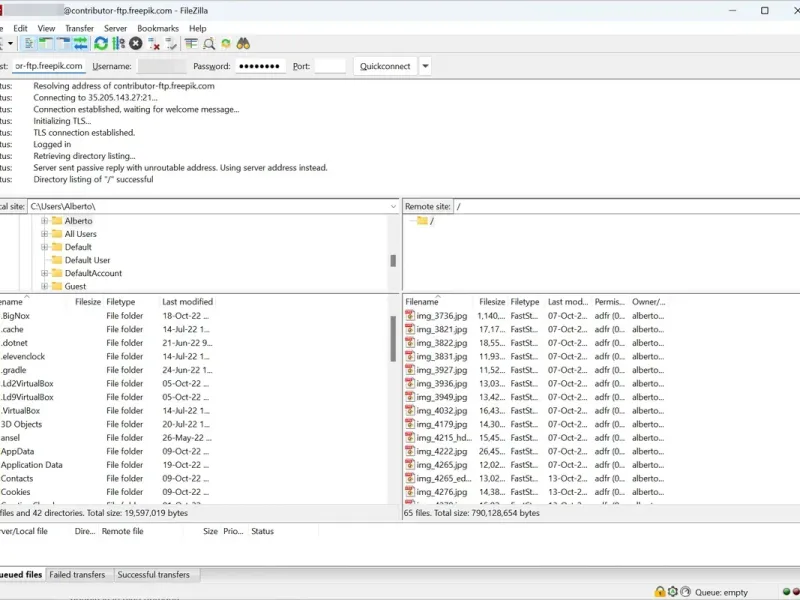Toggle the remote directory tree display icon
Screen dimensions: 800x600
63,44
